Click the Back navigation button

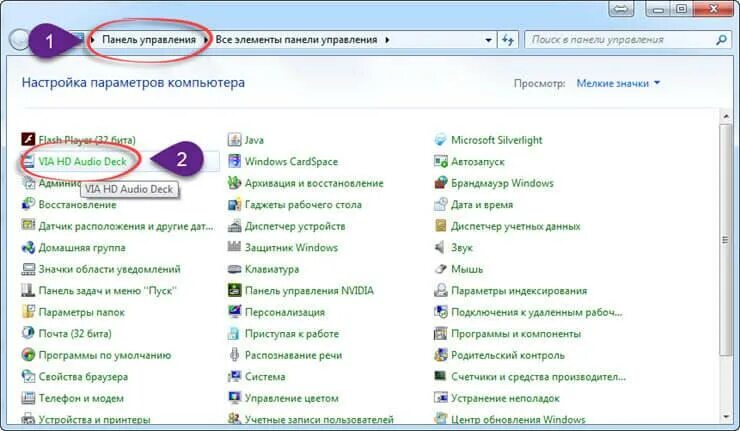19,40
